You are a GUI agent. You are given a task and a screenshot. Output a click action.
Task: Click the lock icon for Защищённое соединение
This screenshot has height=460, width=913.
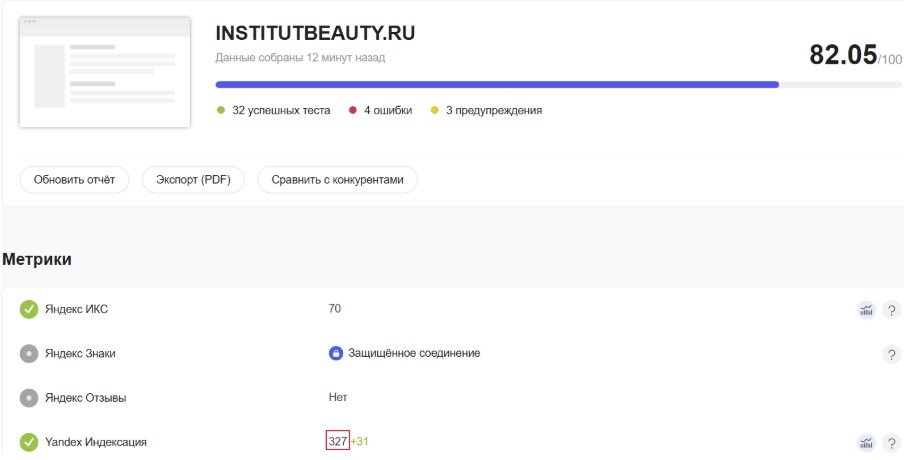tap(336, 353)
